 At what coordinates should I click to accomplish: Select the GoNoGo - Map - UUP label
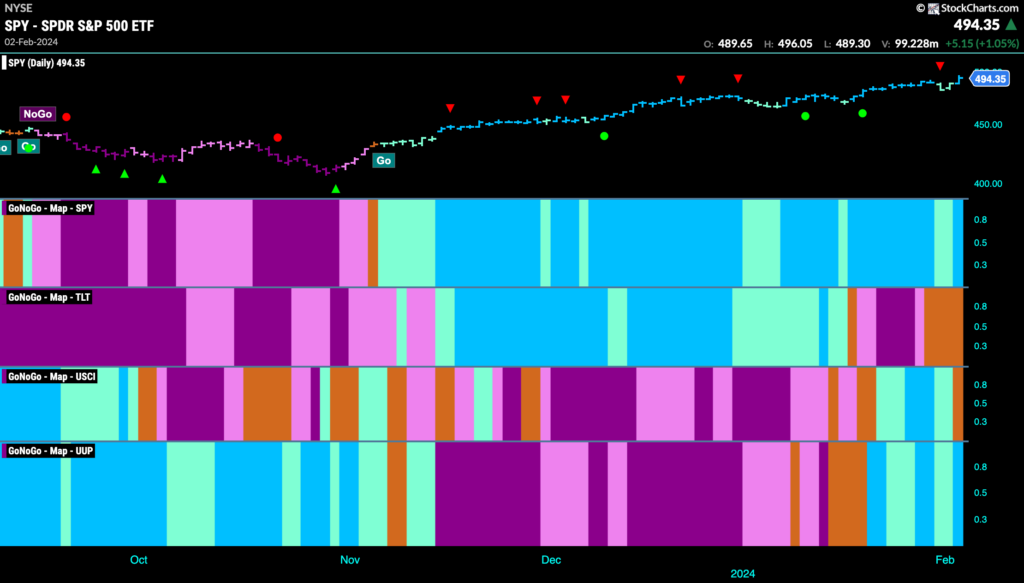click(x=50, y=450)
